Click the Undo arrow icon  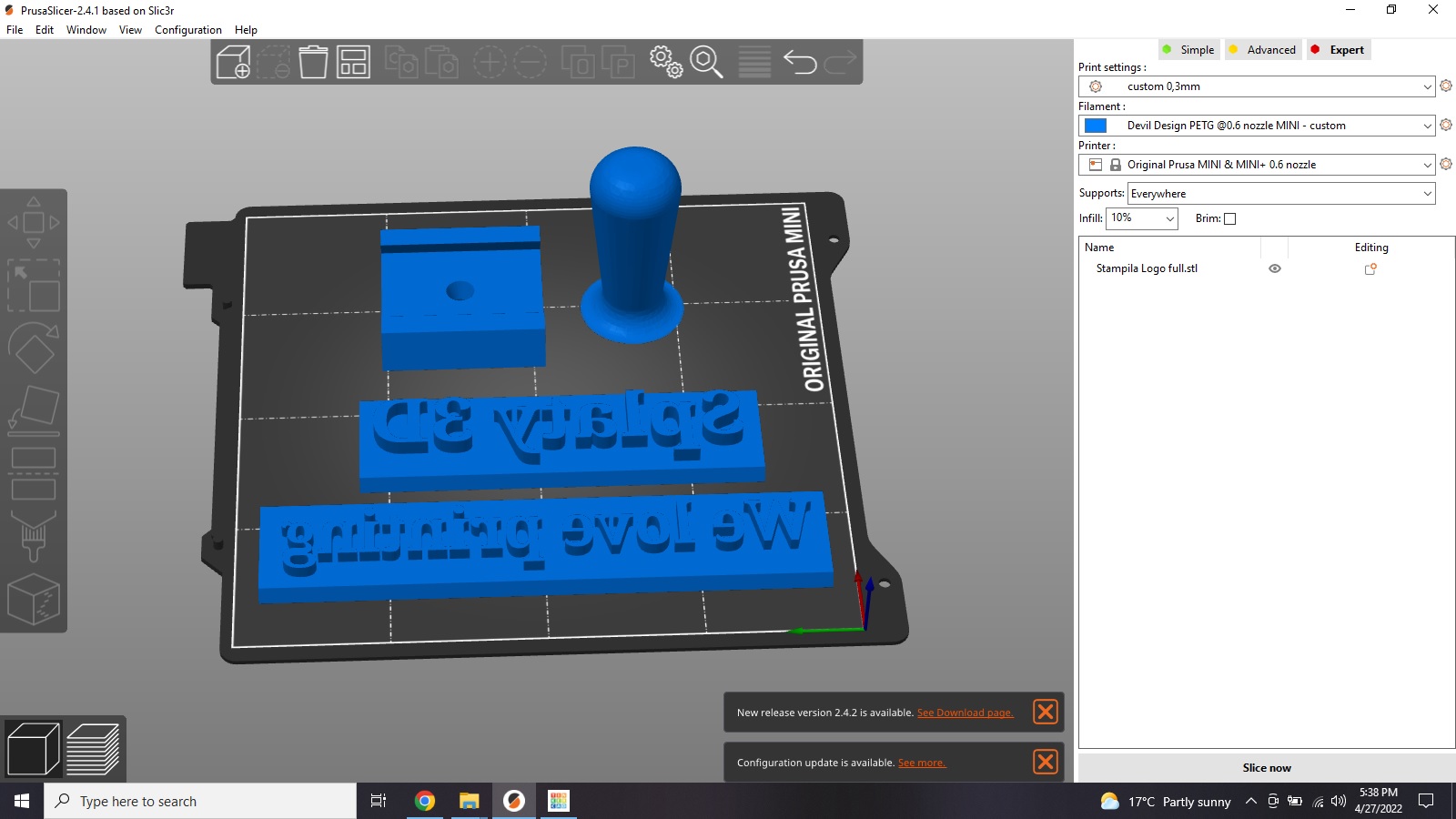pos(800,62)
